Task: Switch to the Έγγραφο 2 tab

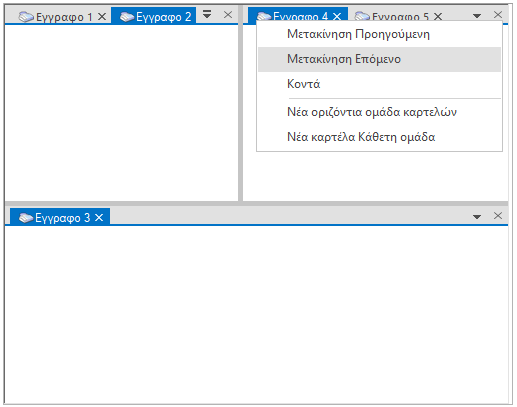Action: click(x=153, y=16)
